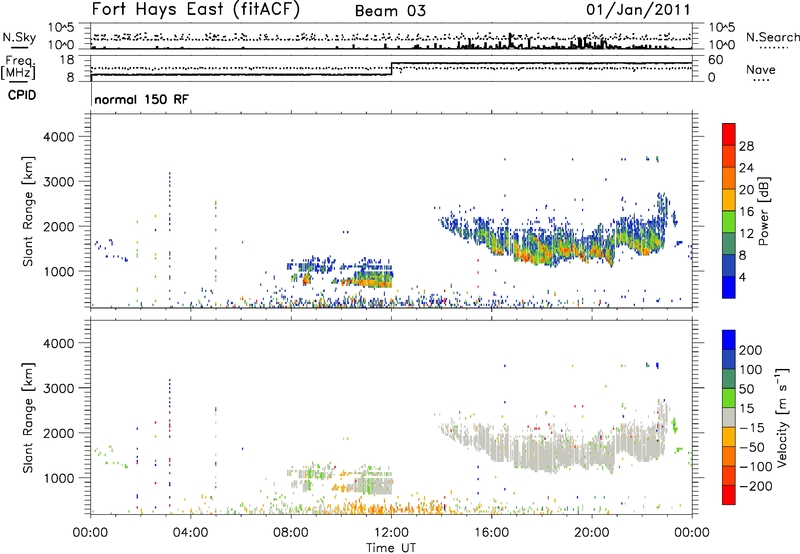
Task: Click the grey -15 to 15 velocity colorbar segment
Action: 729,417
